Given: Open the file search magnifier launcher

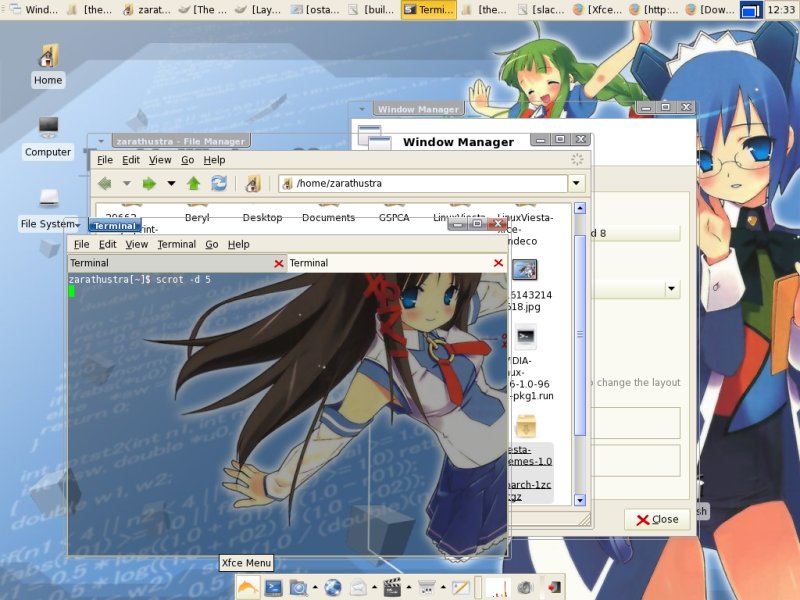Looking at the screenshot, I should click(x=298, y=588).
